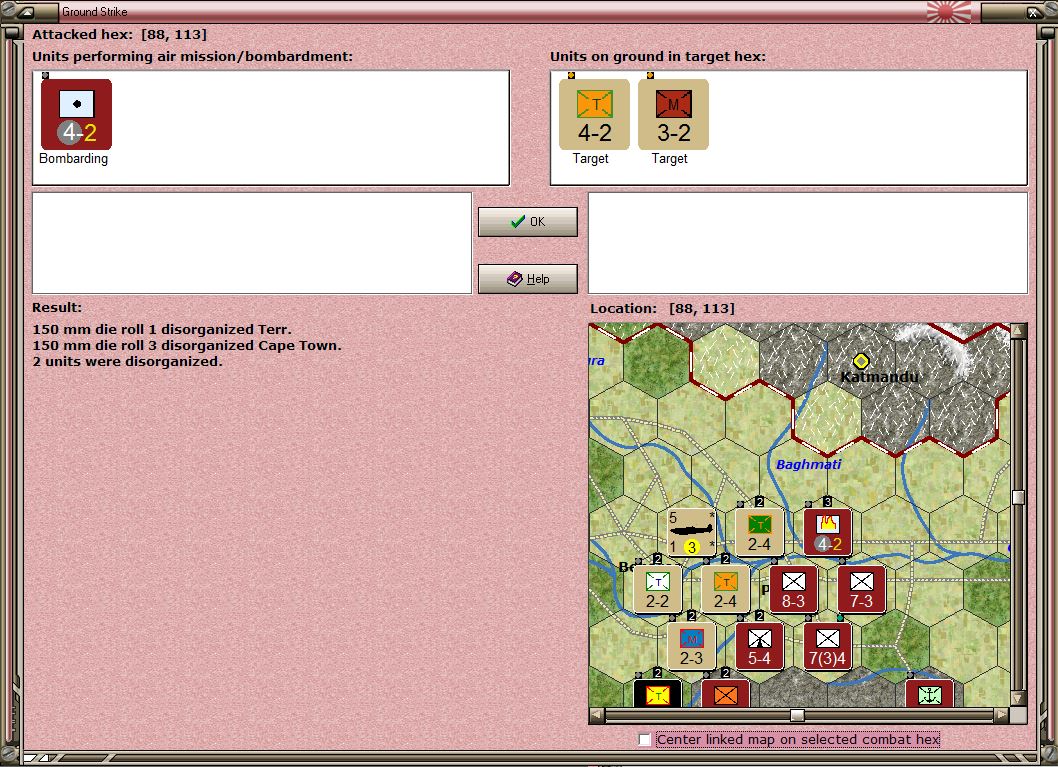Screen dimensions: 1058x767
Task: Select the bombarding 4-2 artillery unit
Action: (76, 115)
